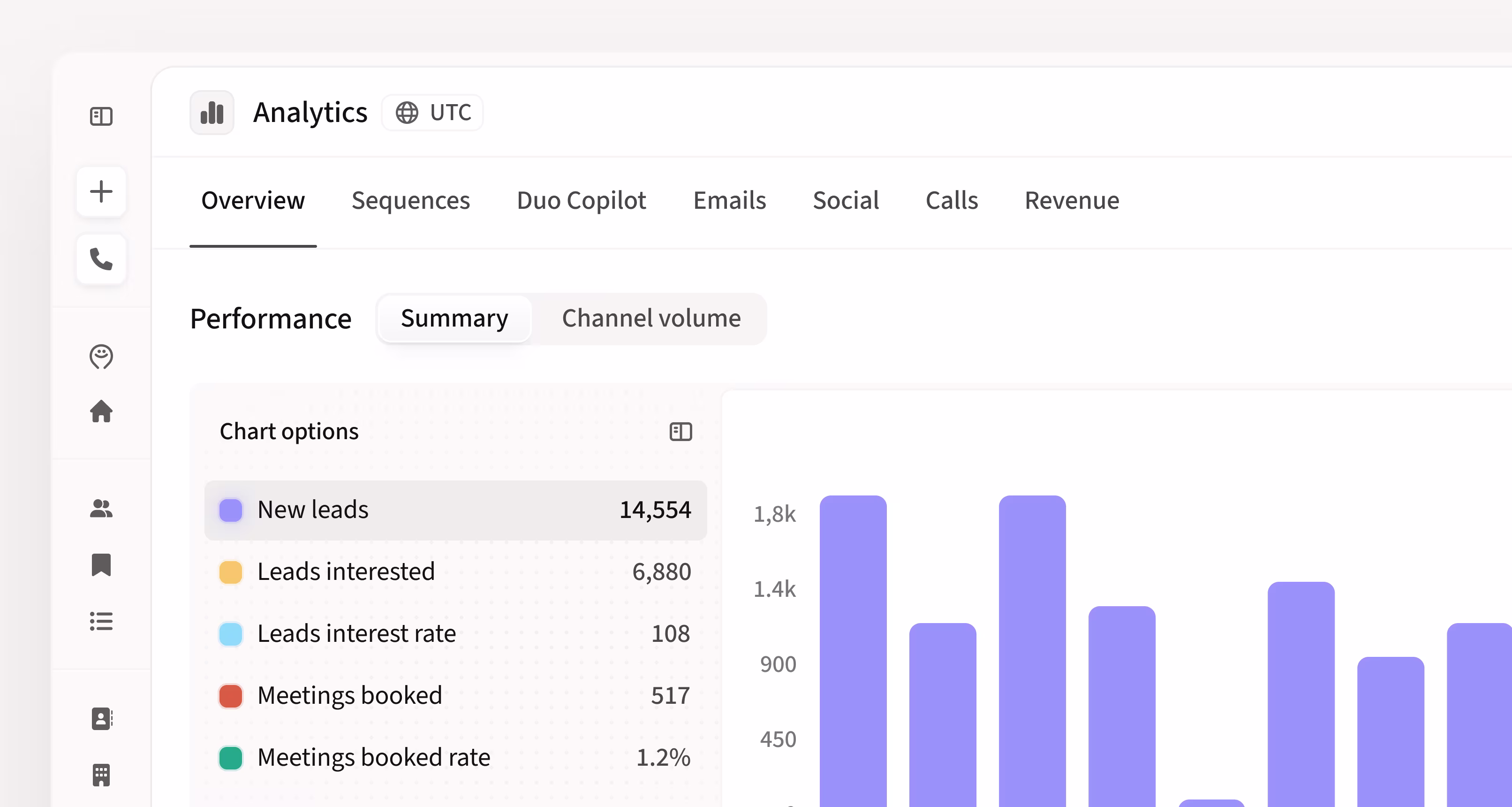Select the Summary view toggle
This screenshot has width=1512, height=807.
pos(455,318)
